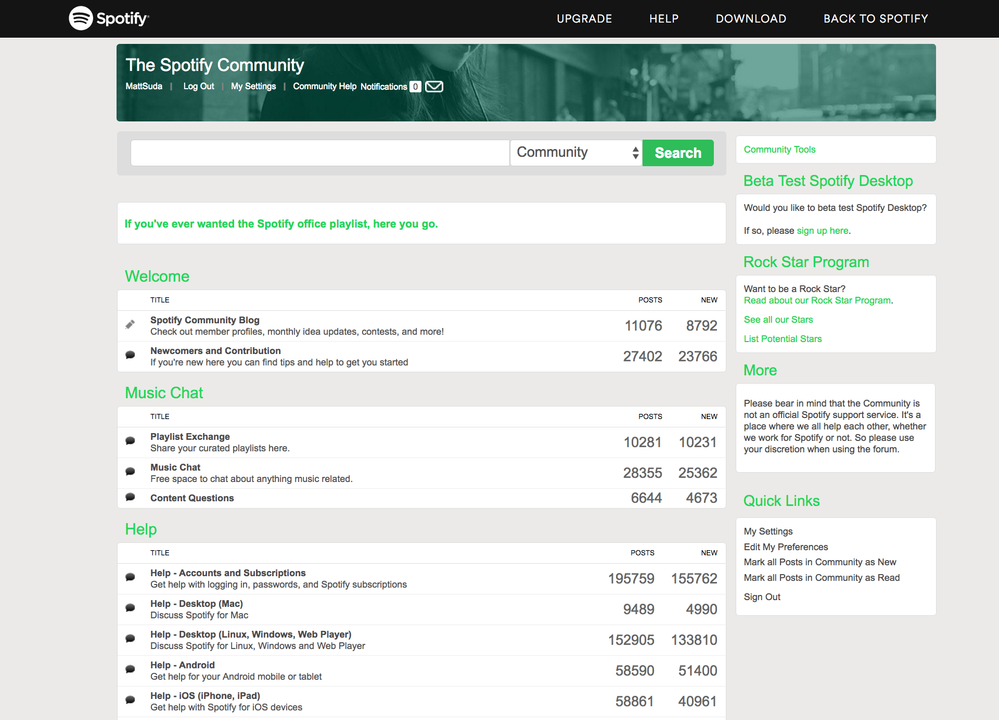Click post count 195759 for Accounts and Subscriptions
999x720 pixels.
631,579
